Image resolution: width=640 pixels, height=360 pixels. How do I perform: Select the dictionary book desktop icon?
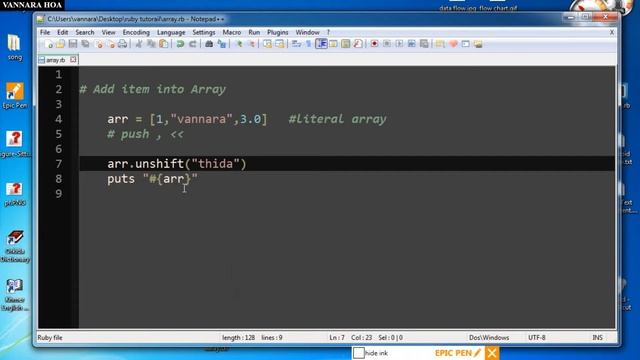click(x=15, y=246)
